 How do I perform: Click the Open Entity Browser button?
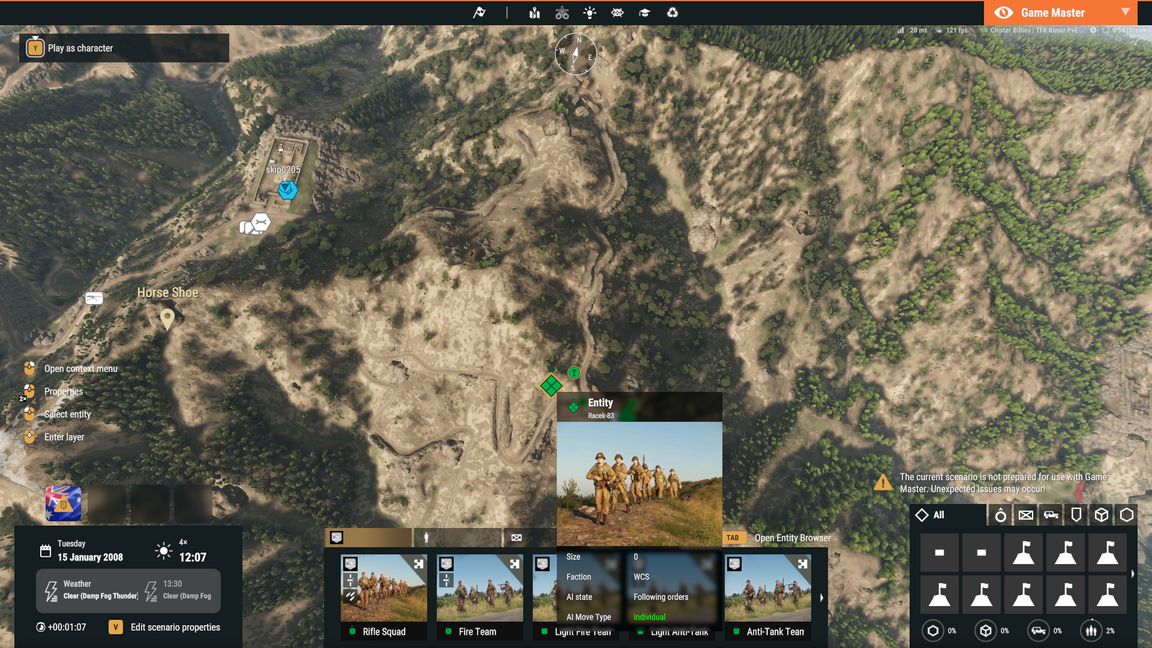pyautogui.click(x=777, y=538)
